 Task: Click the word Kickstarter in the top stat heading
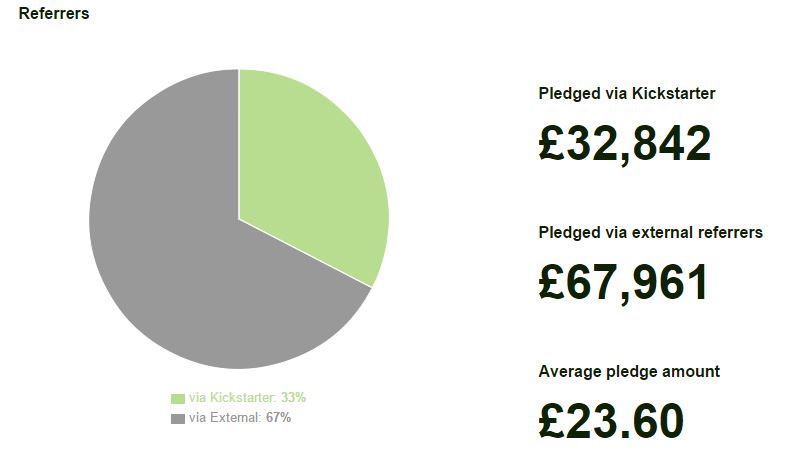tap(673, 93)
